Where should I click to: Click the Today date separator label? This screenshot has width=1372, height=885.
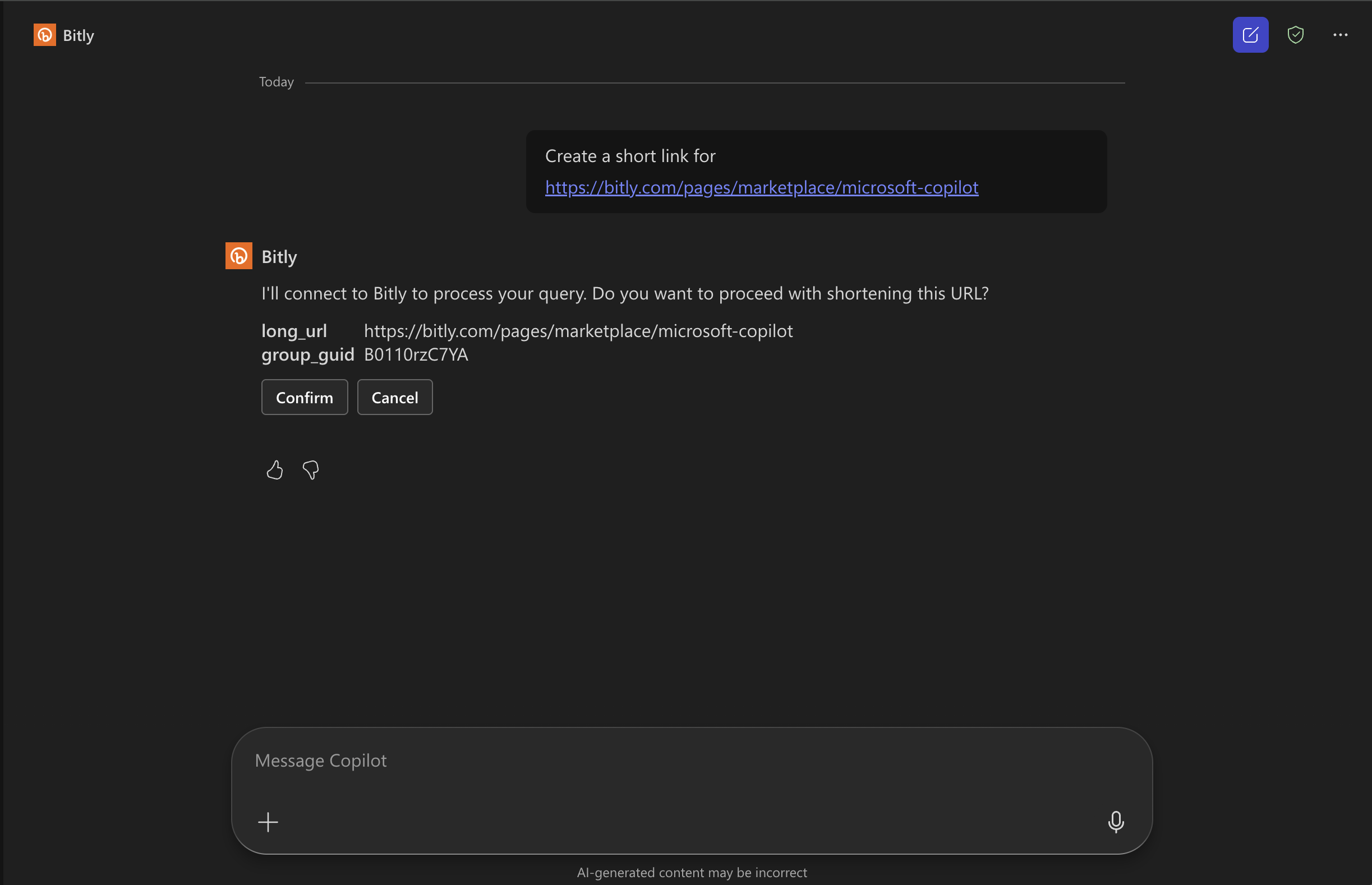coord(277,82)
